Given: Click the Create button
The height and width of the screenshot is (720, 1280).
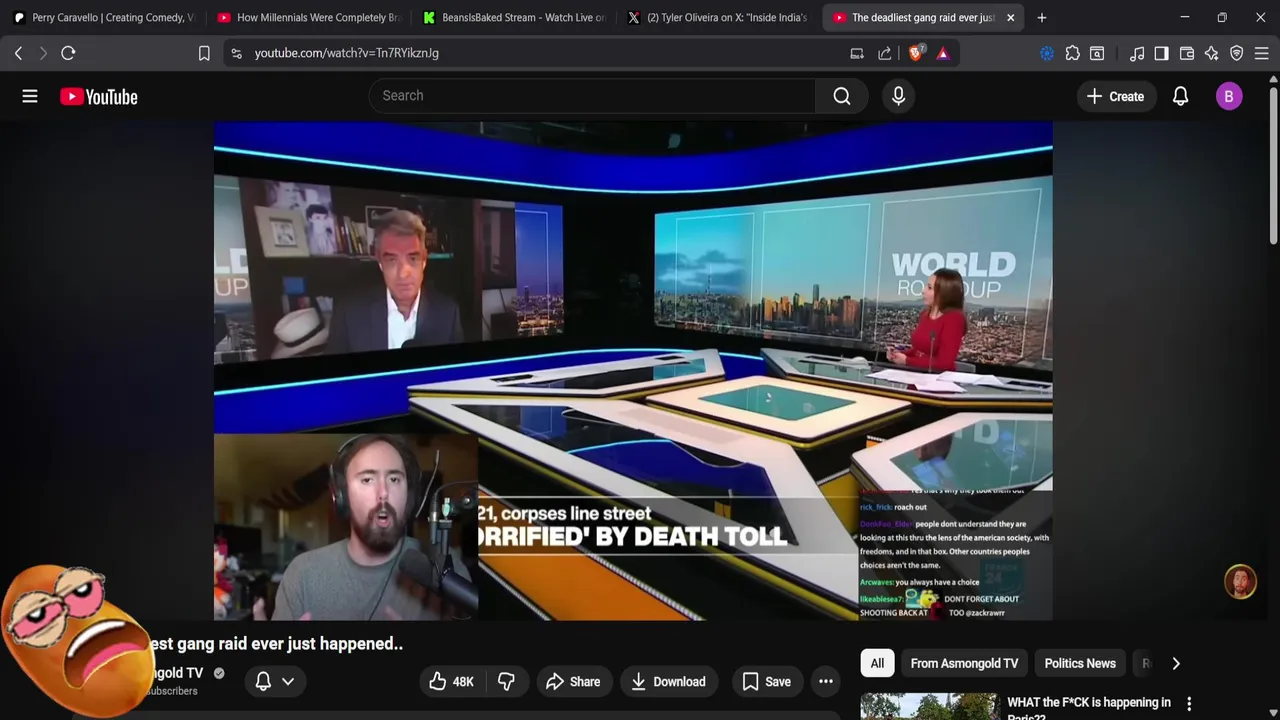Looking at the screenshot, I should click(x=1115, y=96).
